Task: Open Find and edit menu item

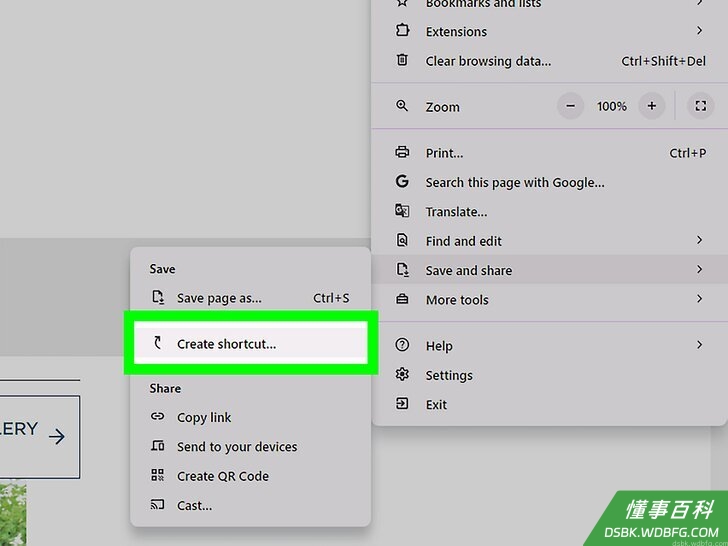Action: [549, 240]
